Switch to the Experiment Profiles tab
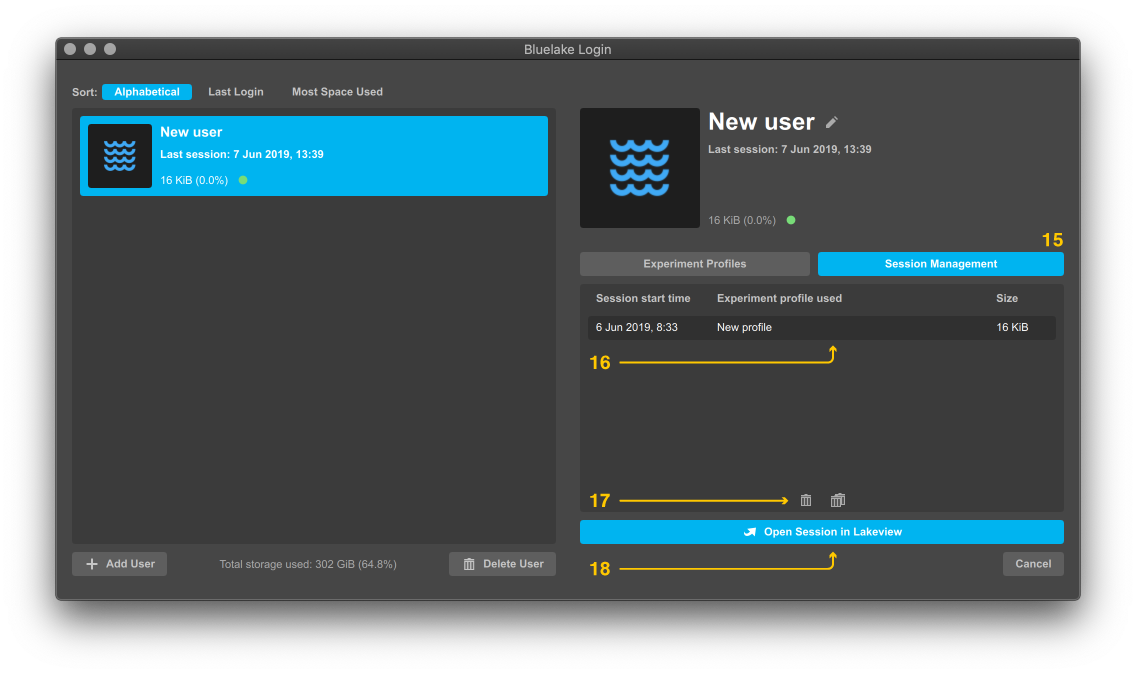 [694, 264]
